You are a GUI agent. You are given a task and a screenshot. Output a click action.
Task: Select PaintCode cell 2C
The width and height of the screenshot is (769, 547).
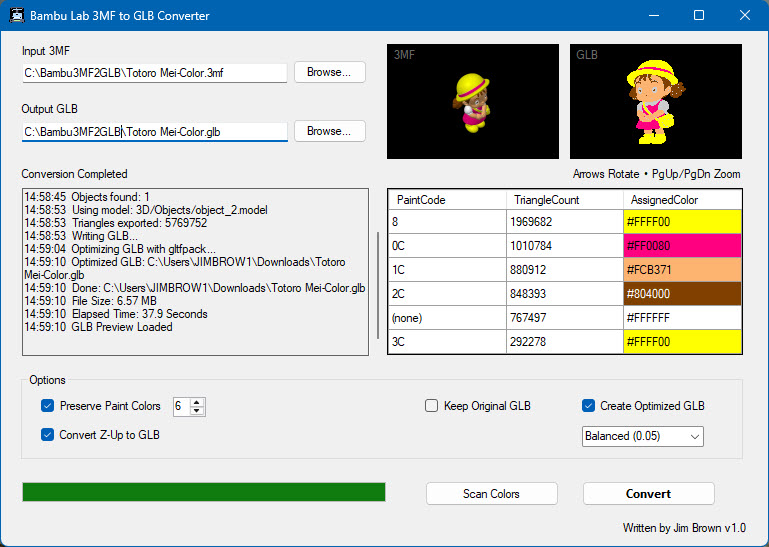pos(447,294)
